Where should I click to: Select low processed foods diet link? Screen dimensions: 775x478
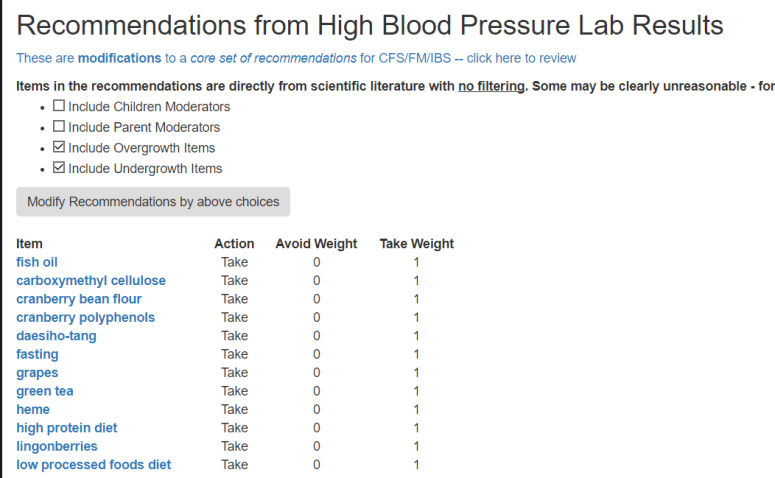click(94, 465)
